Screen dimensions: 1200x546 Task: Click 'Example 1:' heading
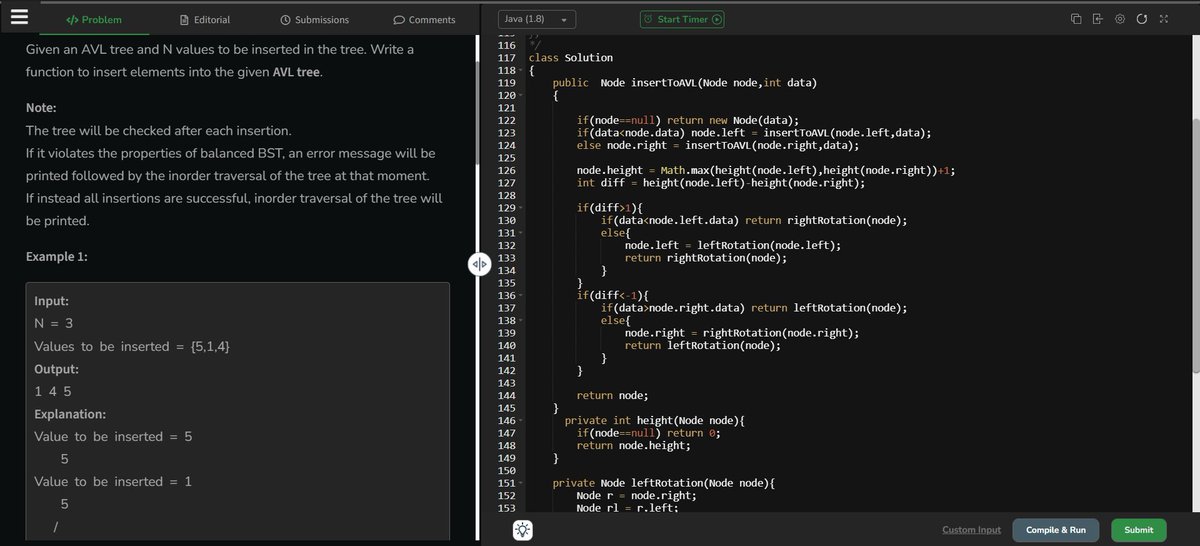(x=56, y=257)
